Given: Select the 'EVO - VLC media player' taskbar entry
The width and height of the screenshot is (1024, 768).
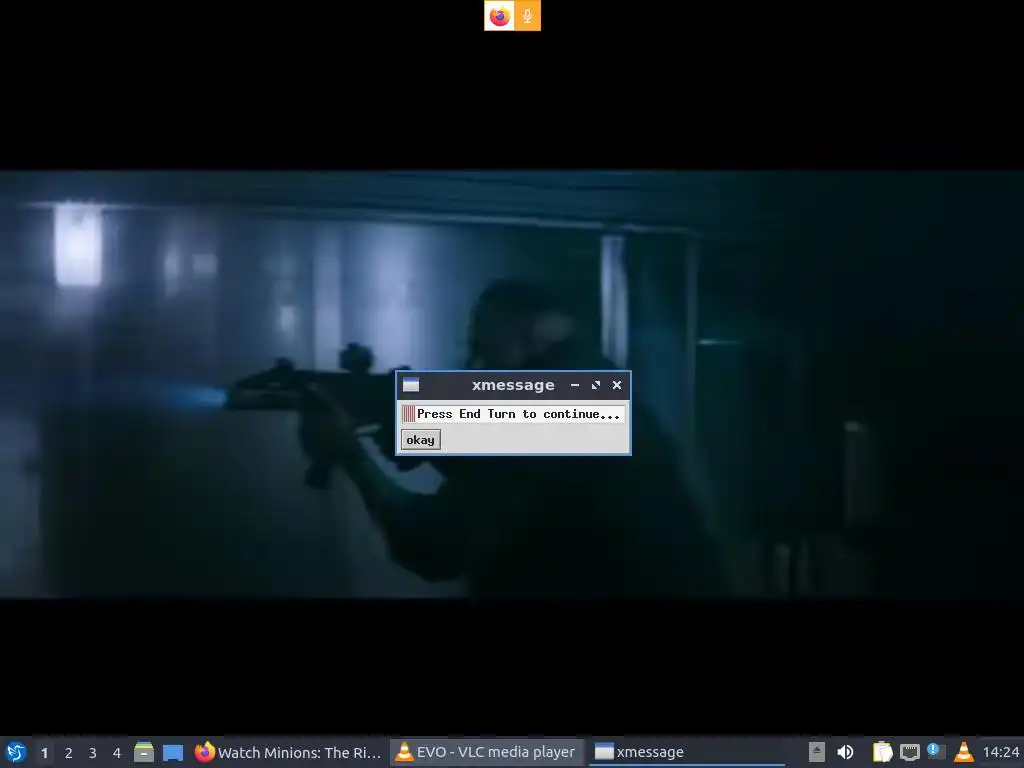Looking at the screenshot, I should pos(487,752).
